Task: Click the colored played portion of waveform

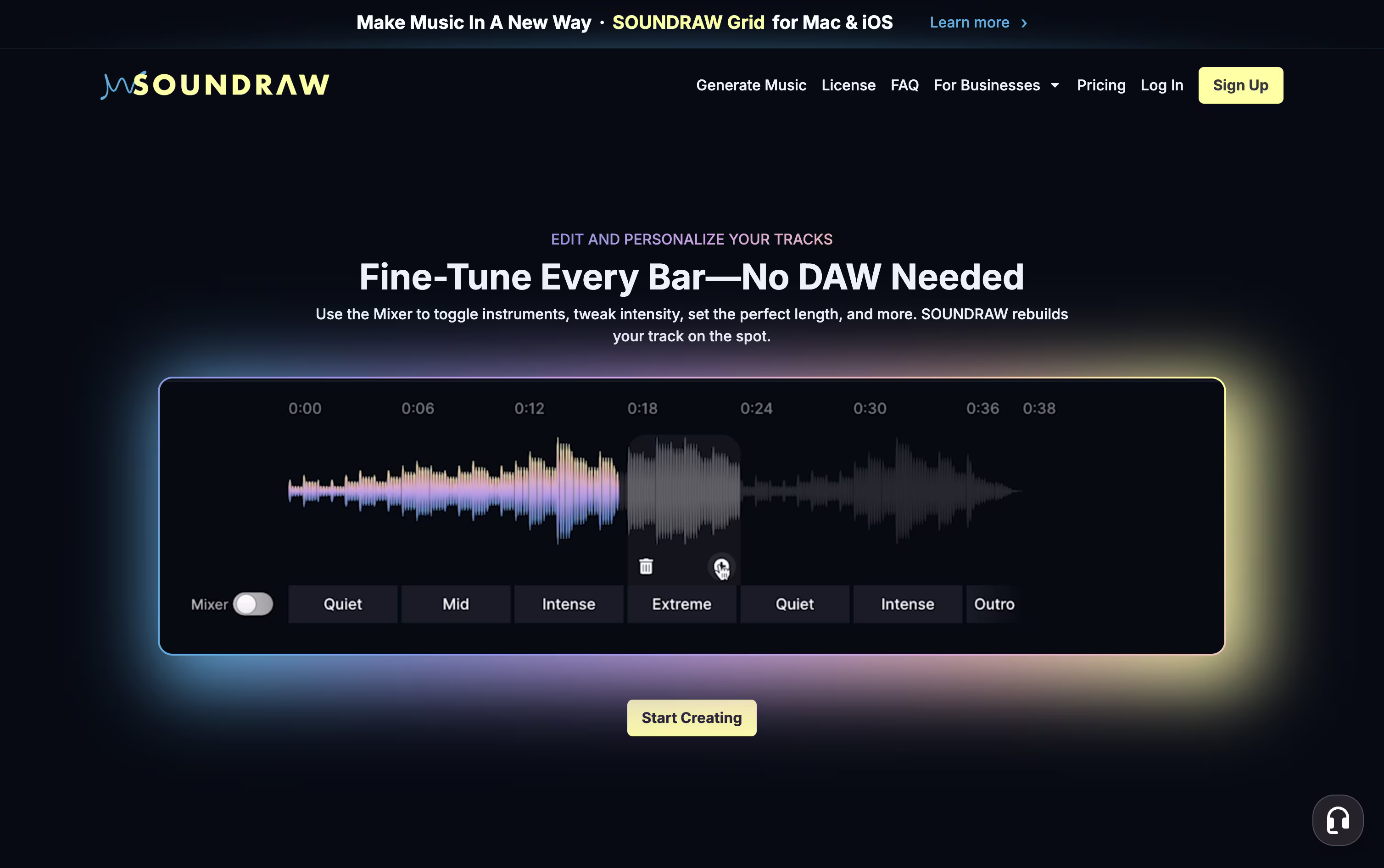Action: [453, 491]
